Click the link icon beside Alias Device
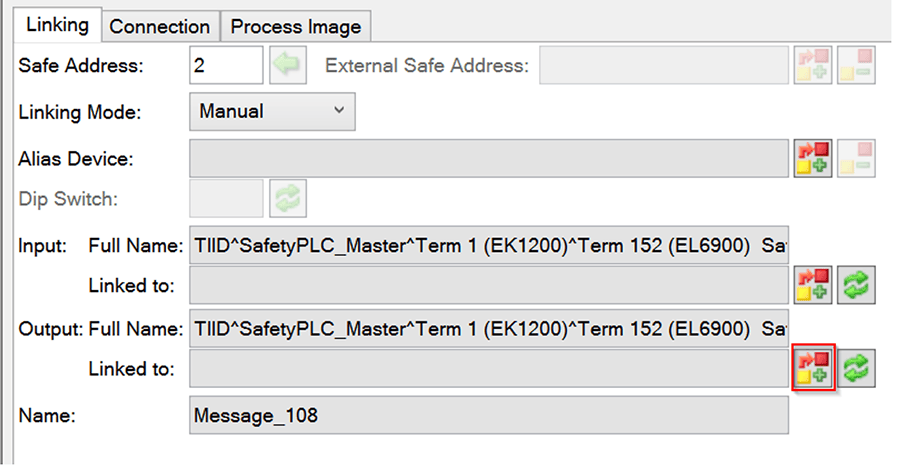 point(813,158)
